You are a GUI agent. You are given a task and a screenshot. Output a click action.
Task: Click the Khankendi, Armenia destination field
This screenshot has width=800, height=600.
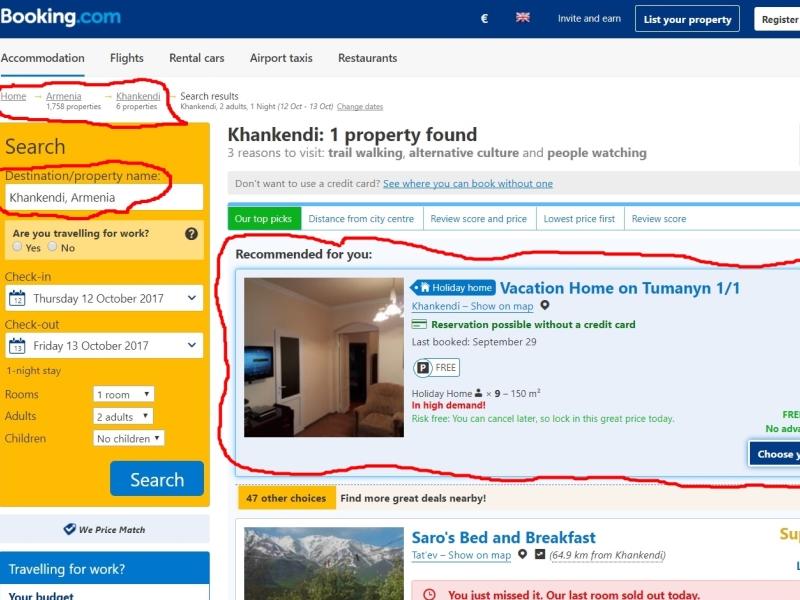tap(104, 197)
